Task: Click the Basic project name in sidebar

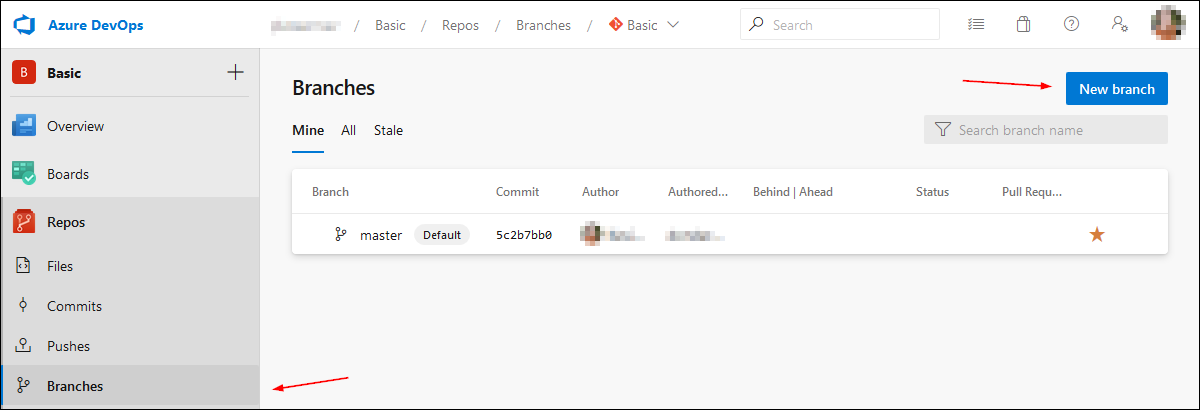Action: click(x=64, y=73)
